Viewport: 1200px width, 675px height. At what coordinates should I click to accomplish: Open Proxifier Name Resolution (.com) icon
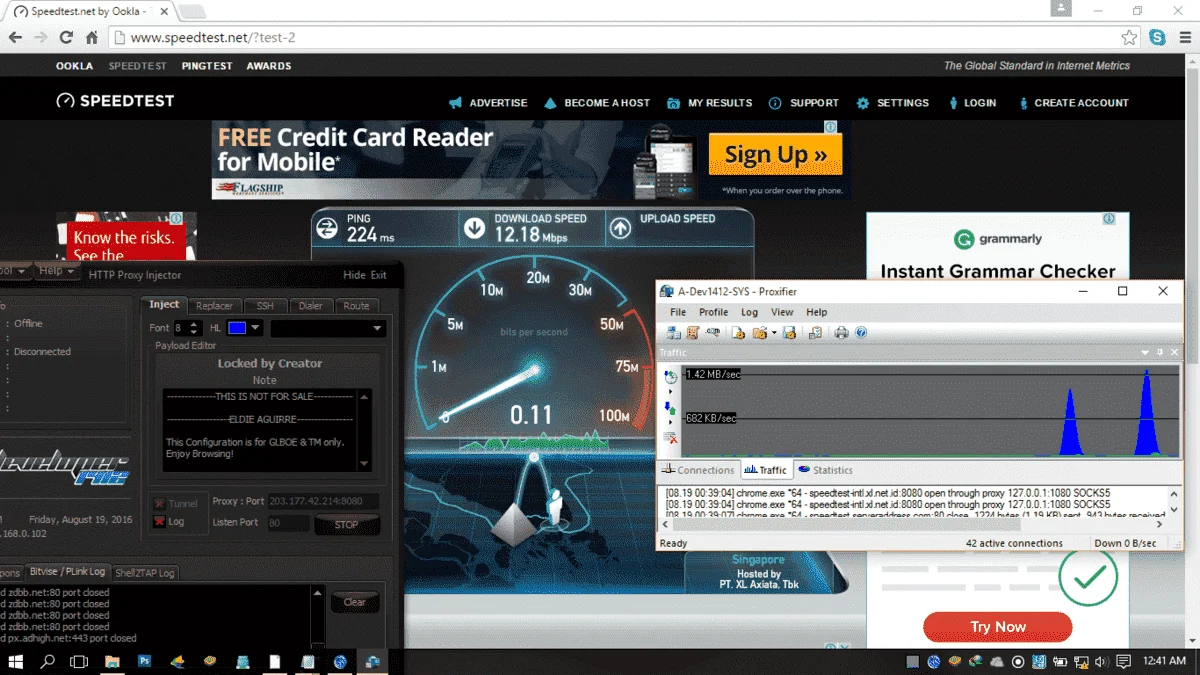[x=713, y=333]
